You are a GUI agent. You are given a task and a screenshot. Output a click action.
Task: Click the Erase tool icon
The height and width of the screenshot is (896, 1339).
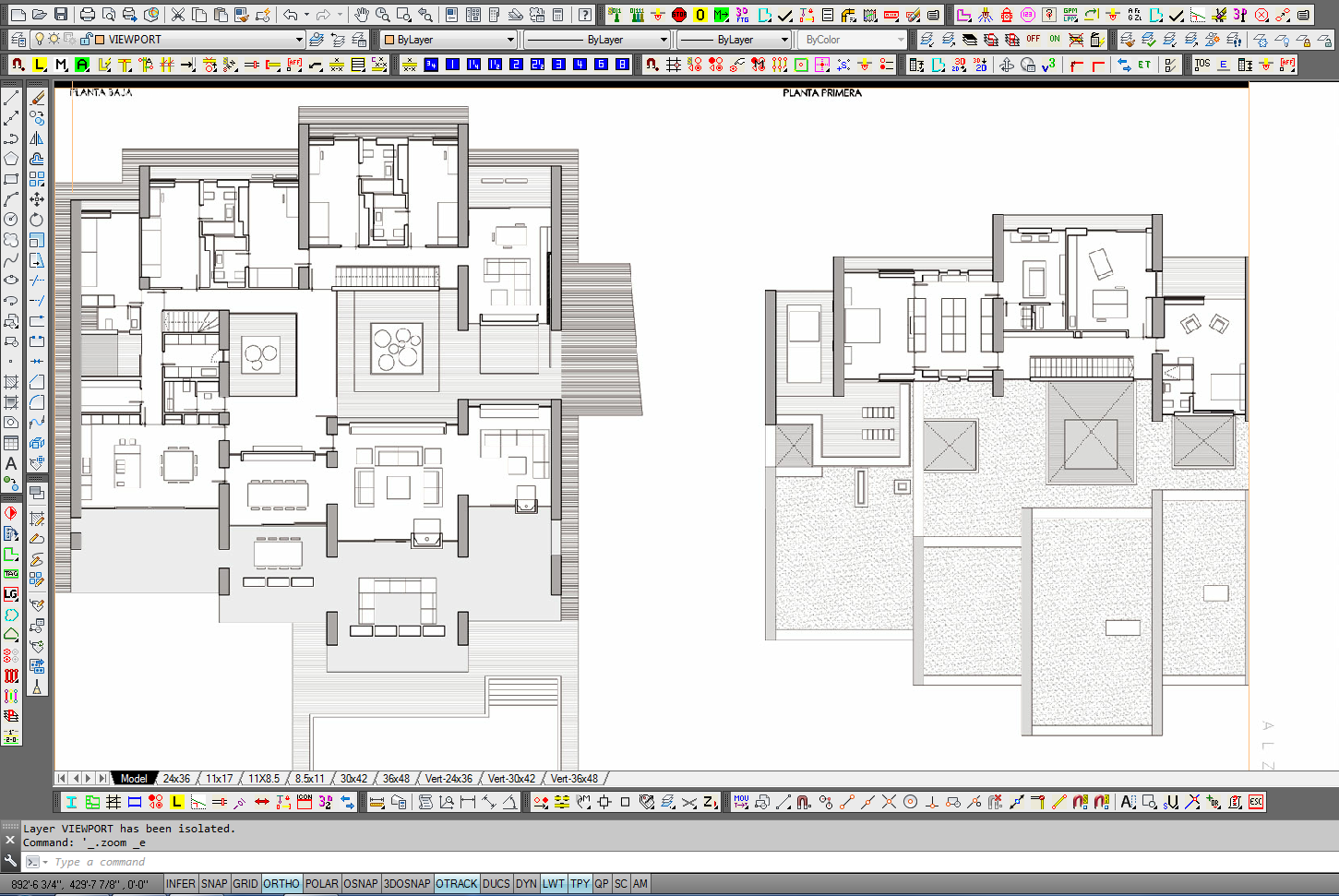pyautogui.click(x=37, y=98)
